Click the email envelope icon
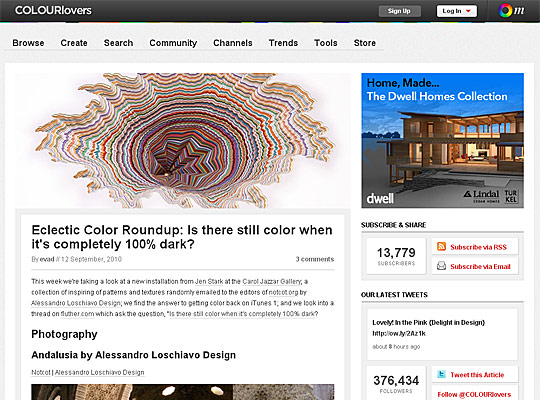Image resolution: width=540 pixels, height=400 pixels. 442,266
